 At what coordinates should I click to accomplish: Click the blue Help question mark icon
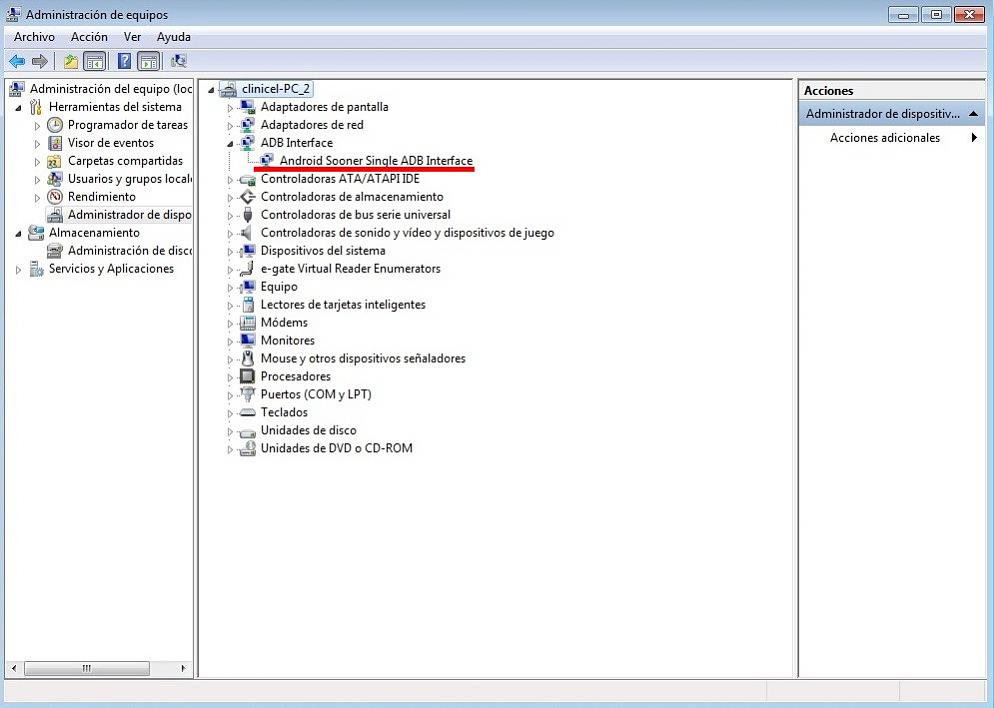(x=125, y=61)
